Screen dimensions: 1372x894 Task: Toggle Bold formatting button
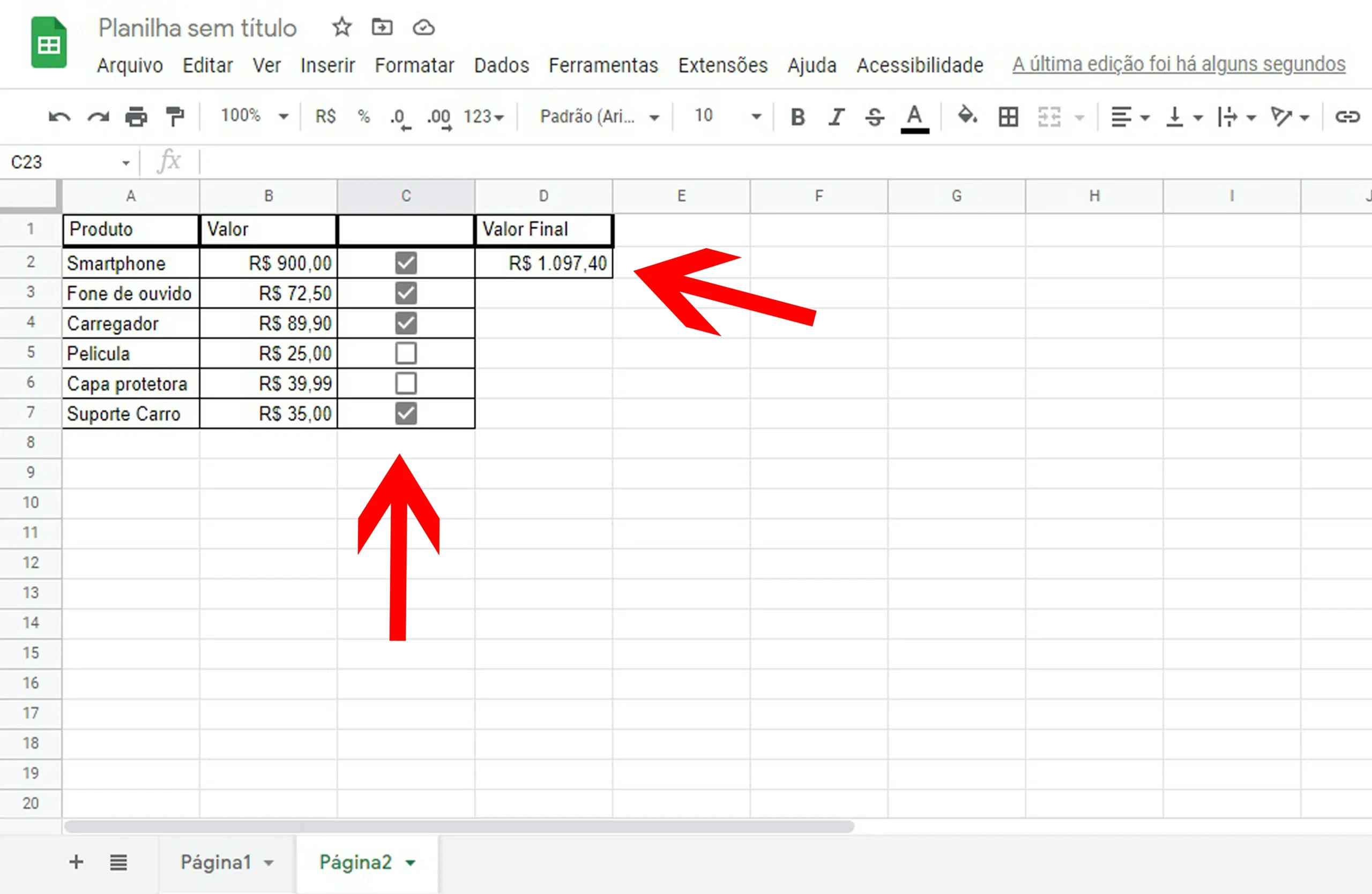(798, 117)
